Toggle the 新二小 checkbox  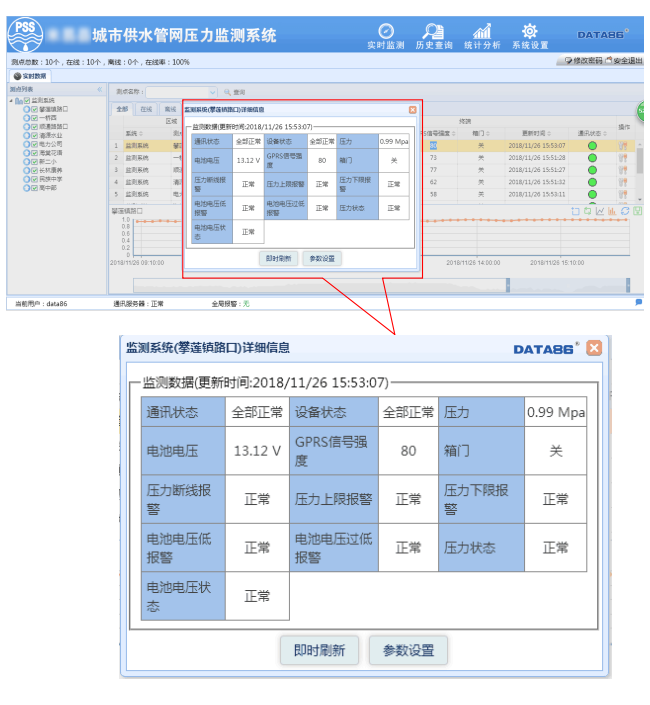coord(34,162)
